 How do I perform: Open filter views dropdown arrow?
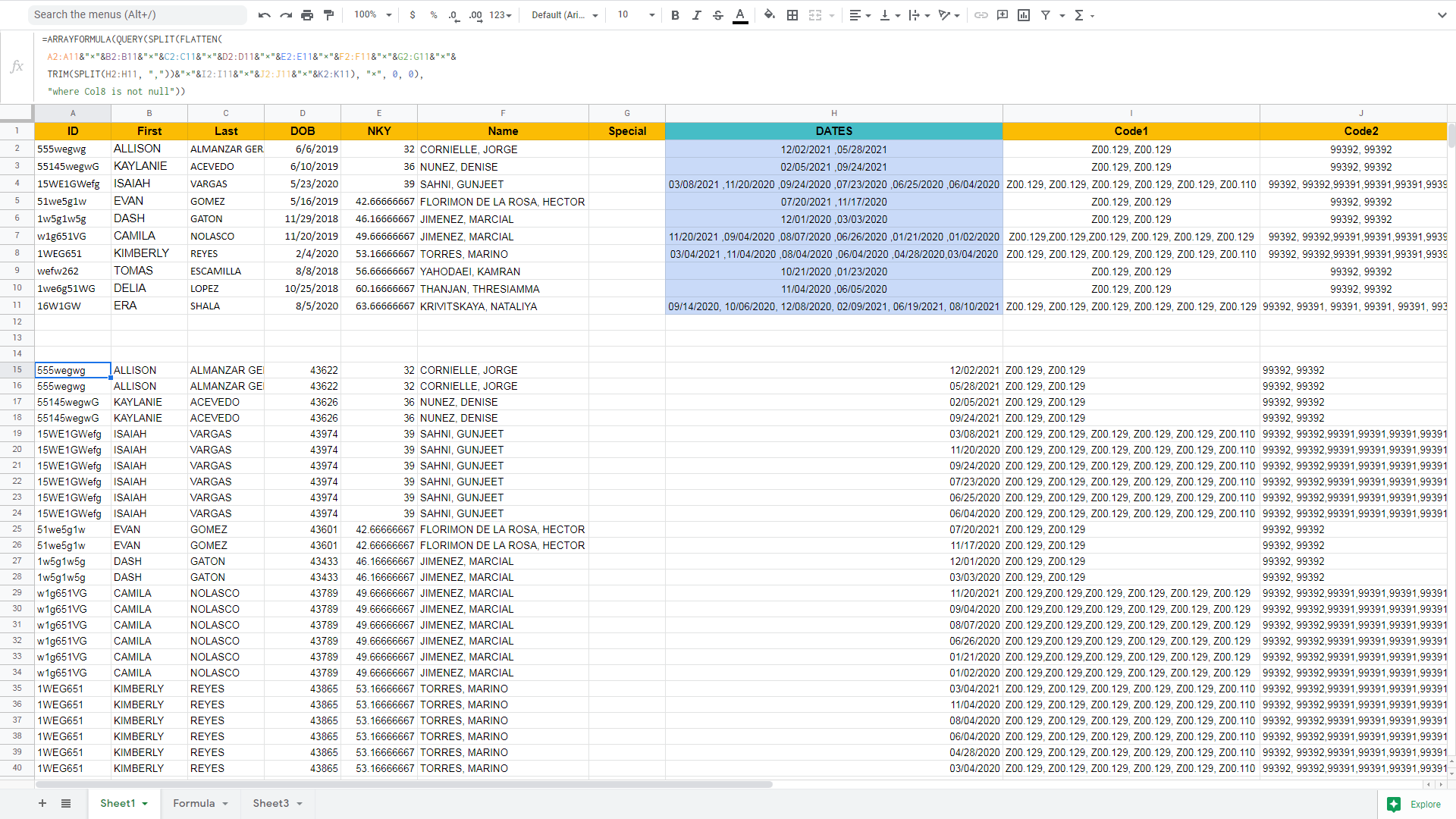(1062, 15)
